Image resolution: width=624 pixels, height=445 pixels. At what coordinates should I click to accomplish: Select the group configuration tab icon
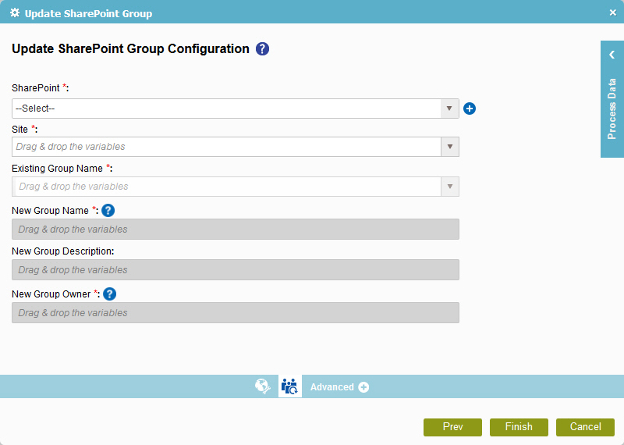click(x=290, y=386)
